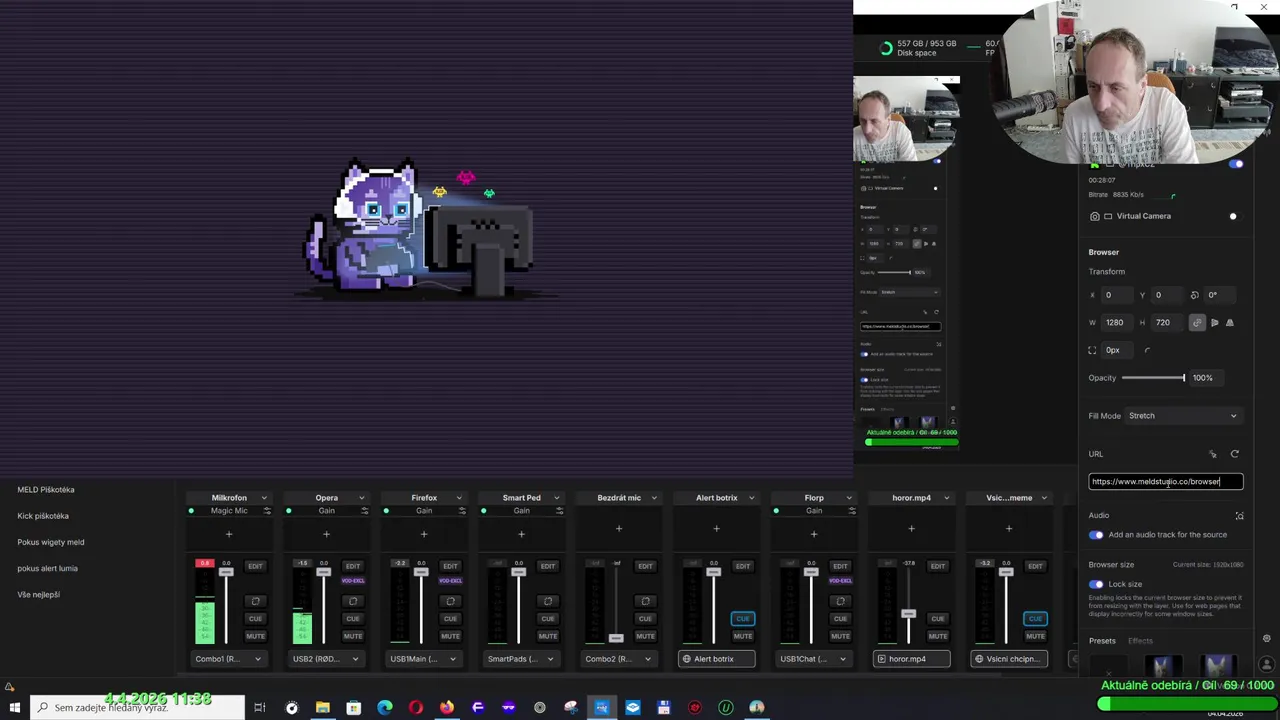Open Microsoft Edge from the taskbar
The width and height of the screenshot is (1280, 720).
pyautogui.click(x=384, y=708)
